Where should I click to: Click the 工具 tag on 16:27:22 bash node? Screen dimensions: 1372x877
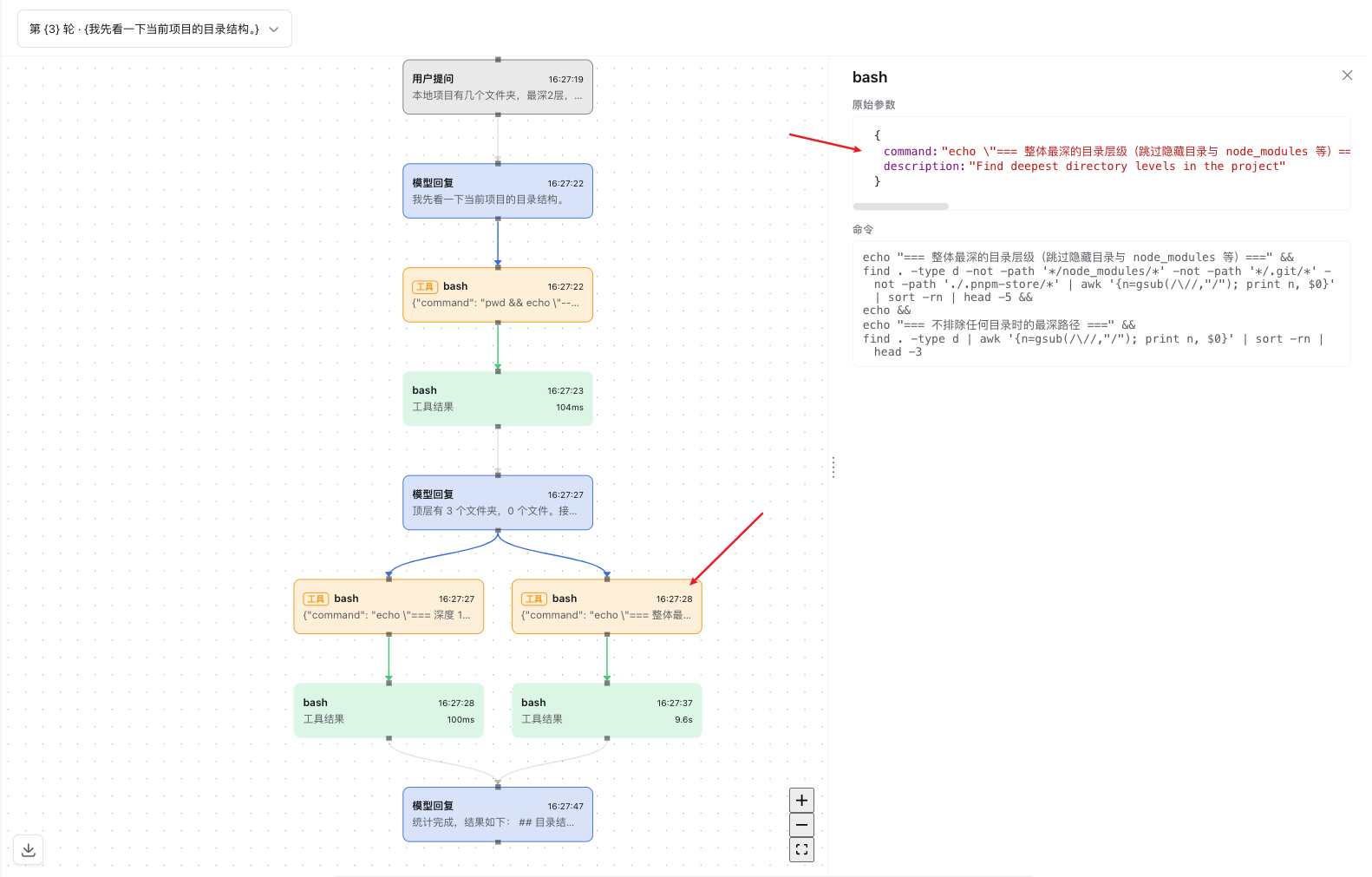click(425, 286)
